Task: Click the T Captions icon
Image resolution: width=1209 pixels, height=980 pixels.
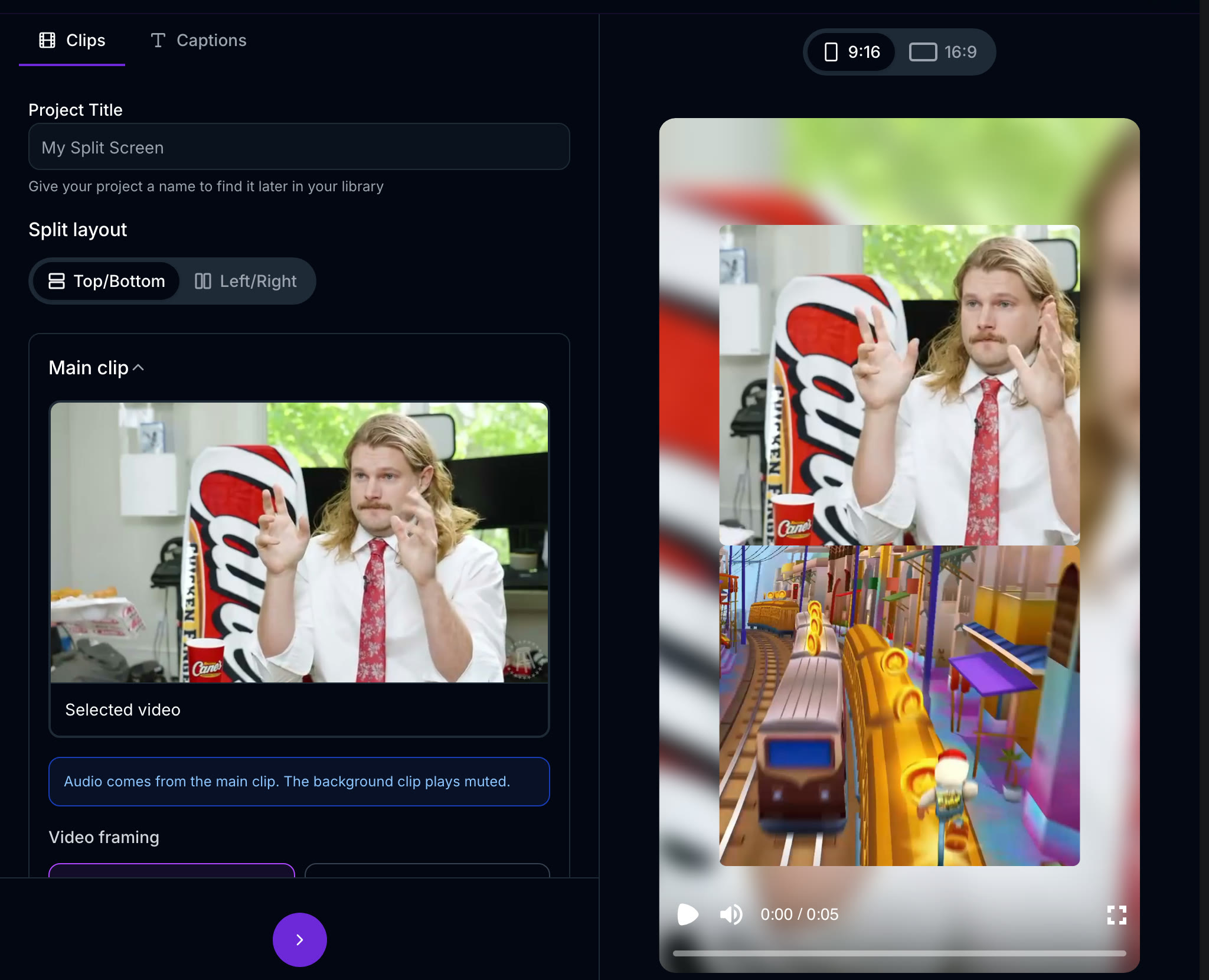Action: pyautogui.click(x=158, y=40)
